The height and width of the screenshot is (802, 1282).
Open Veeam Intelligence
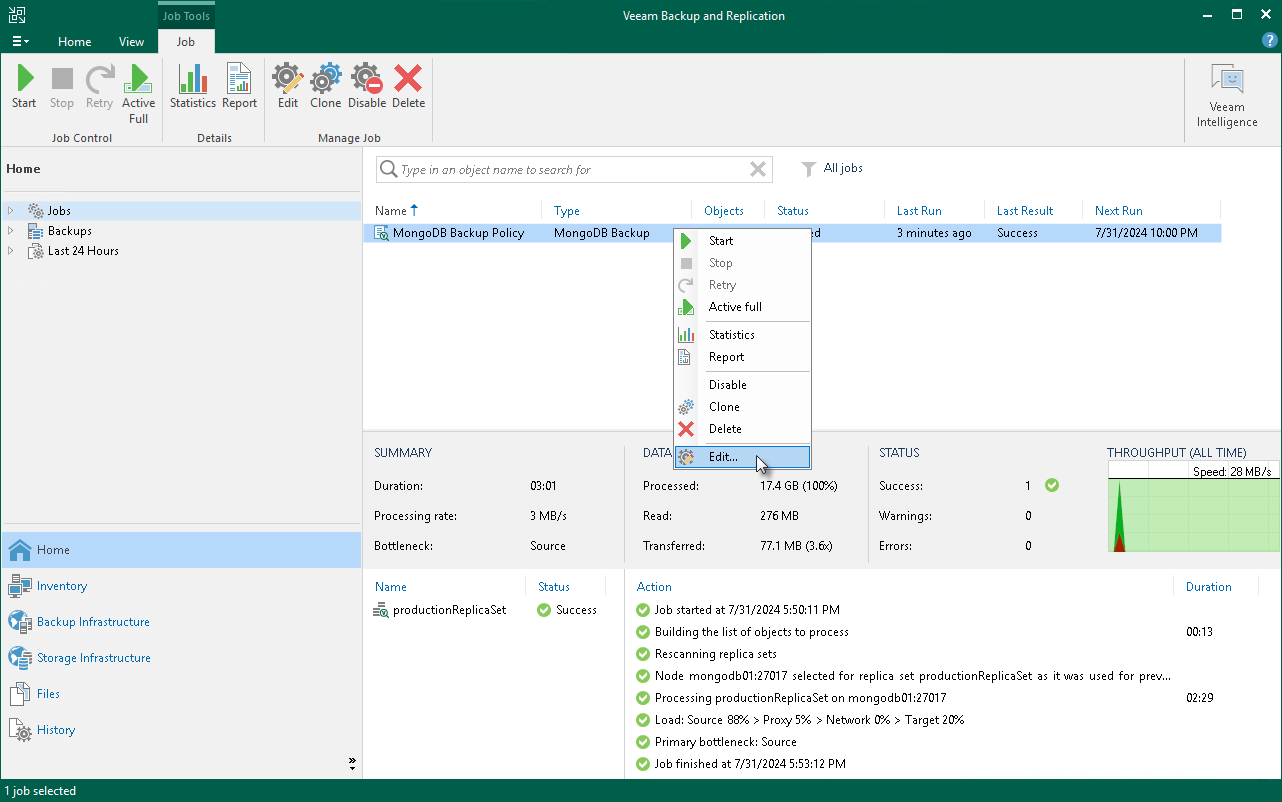[1227, 96]
